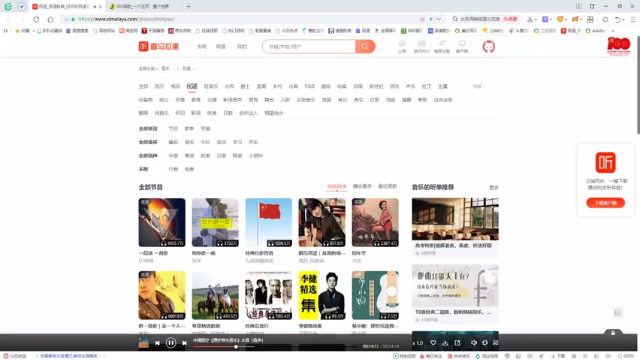
Task: Open the 发现 discover nav item
Action: click(x=202, y=47)
